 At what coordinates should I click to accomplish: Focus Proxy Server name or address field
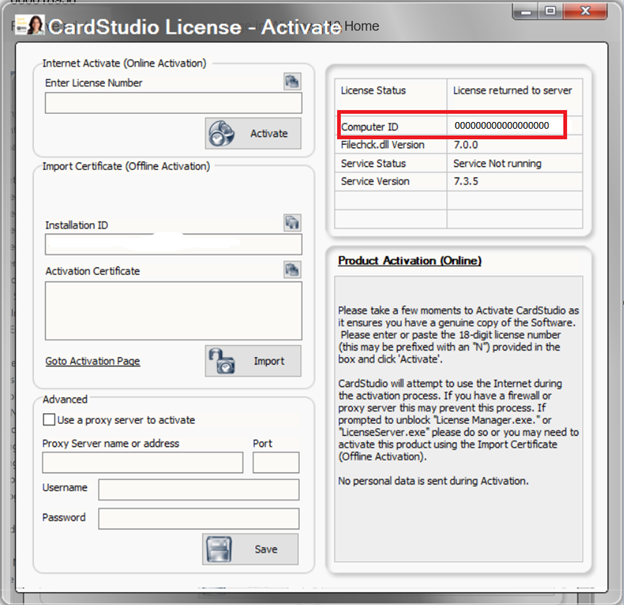point(142,463)
